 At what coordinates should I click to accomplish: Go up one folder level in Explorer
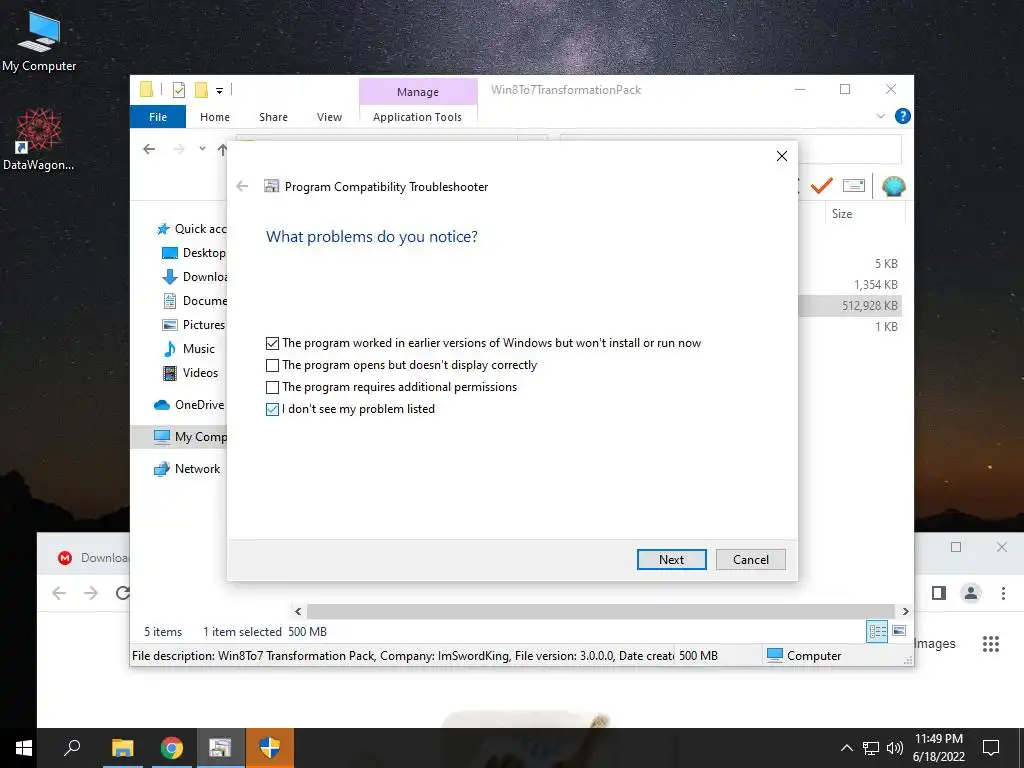pos(222,150)
